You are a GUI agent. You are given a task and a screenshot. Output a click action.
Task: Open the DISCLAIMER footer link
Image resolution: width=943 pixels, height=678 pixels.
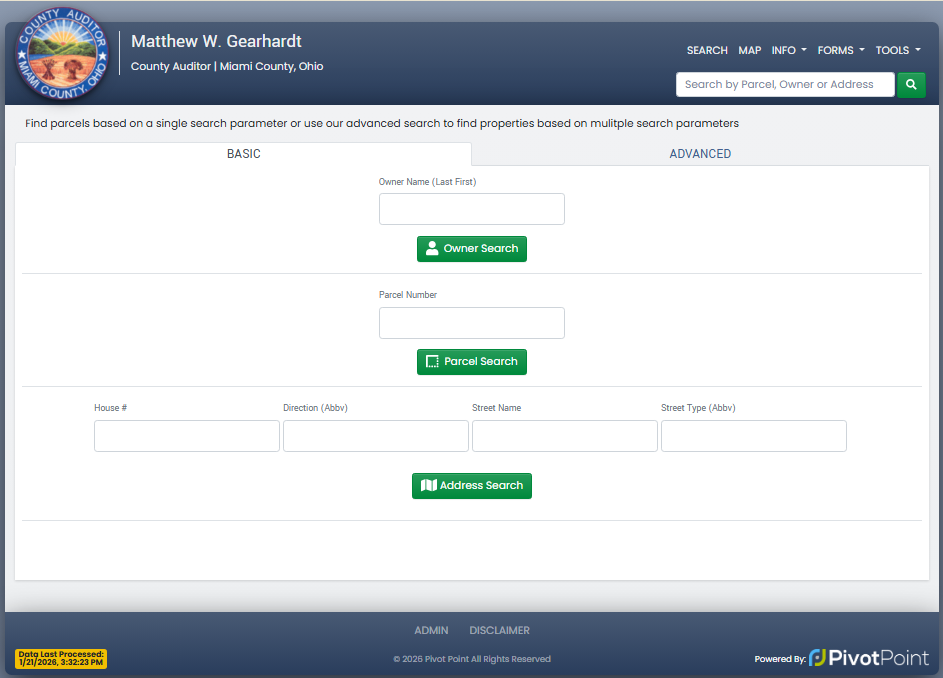click(x=499, y=631)
